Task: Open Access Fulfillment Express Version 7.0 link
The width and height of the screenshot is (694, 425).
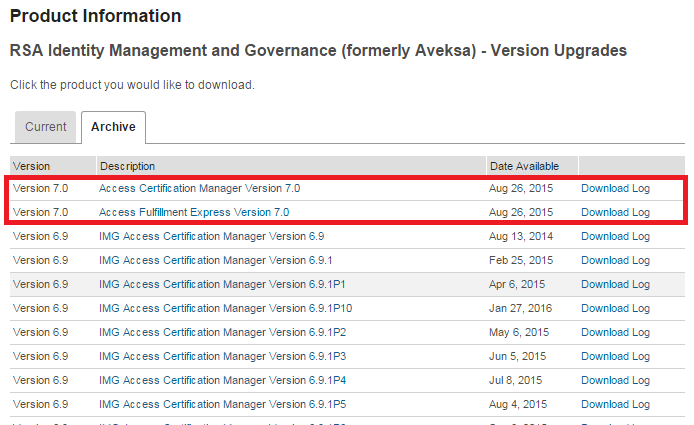Action: [x=194, y=212]
